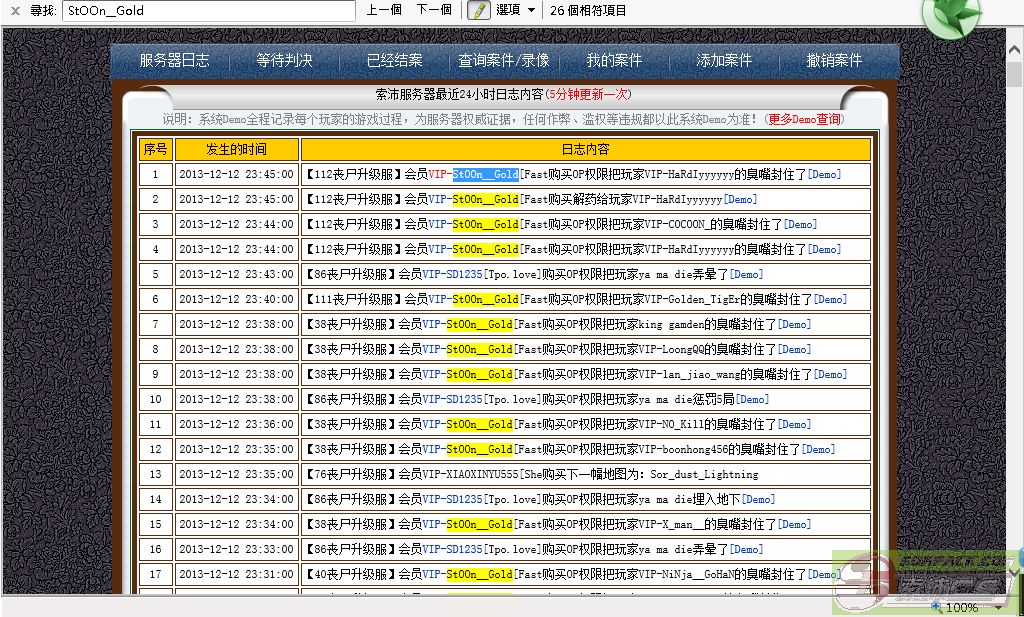This screenshot has height=617, width=1024.
Task: Switch to the 等待判决 tab
Action: [x=284, y=60]
